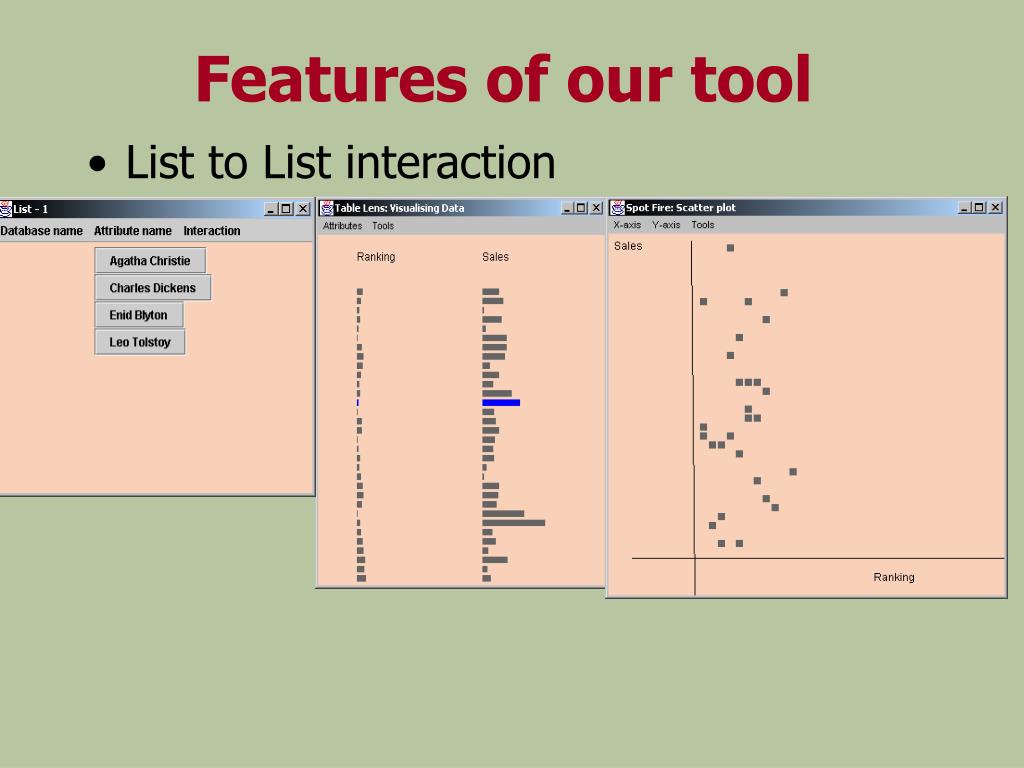Open the X-axis menu in Spot Fire

(x=627, y=225)
